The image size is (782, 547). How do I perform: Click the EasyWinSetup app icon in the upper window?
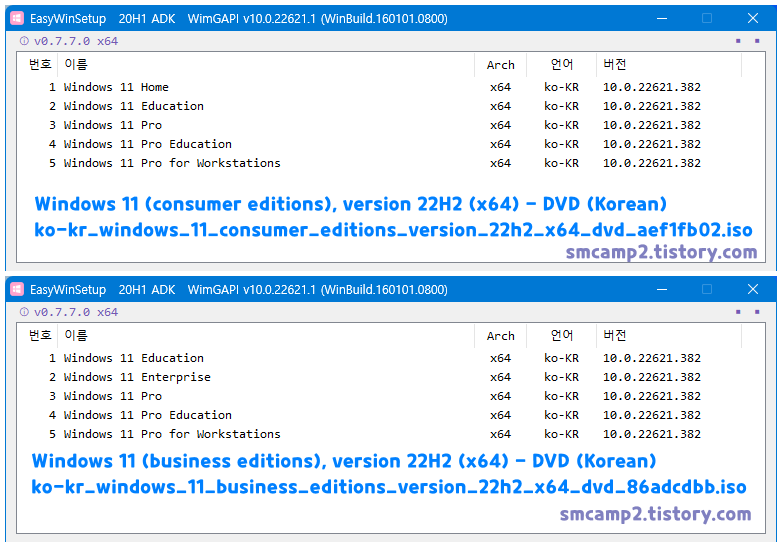[x=17, y=18]
